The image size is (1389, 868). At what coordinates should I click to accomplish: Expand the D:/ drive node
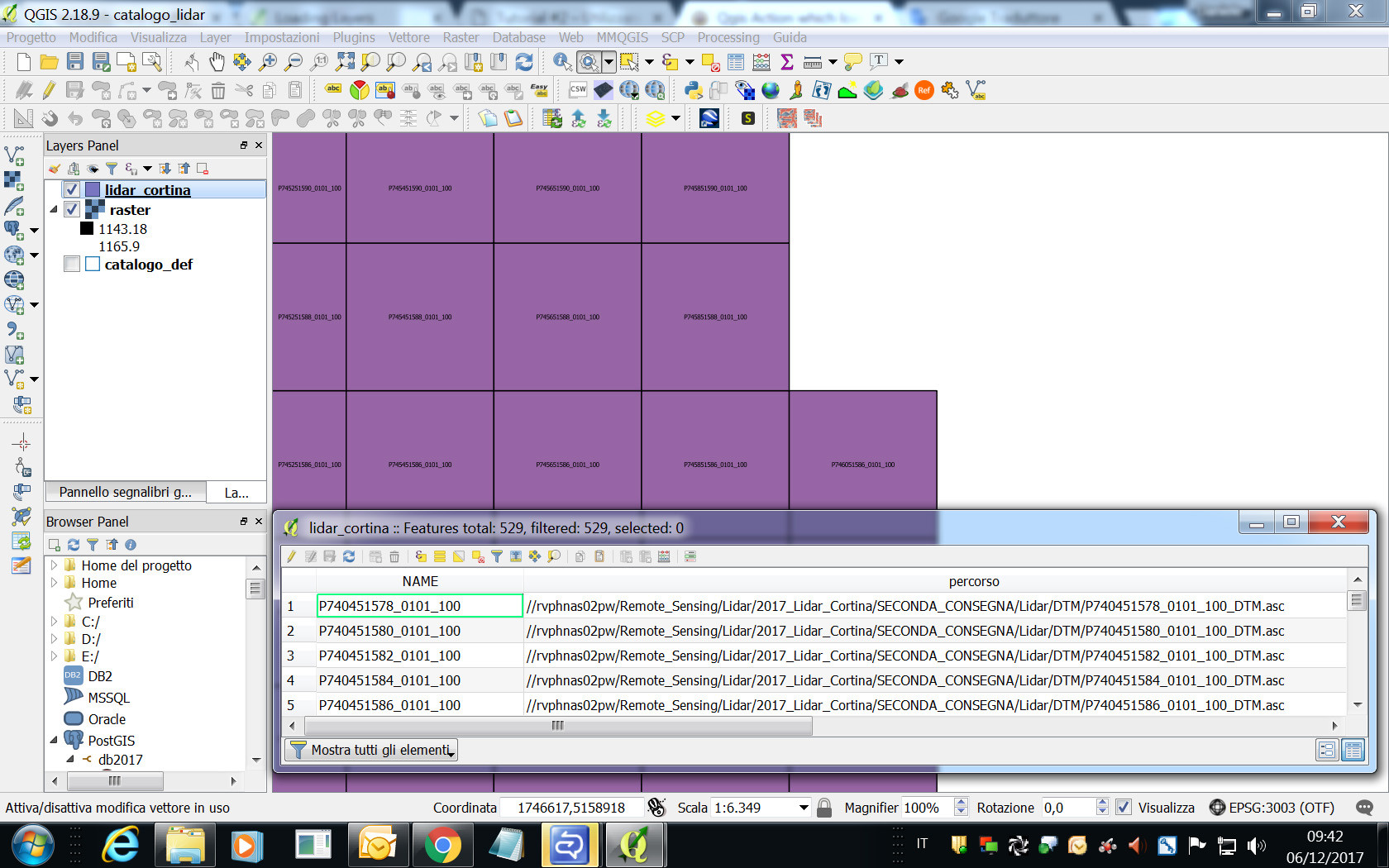tap(55, 639)
